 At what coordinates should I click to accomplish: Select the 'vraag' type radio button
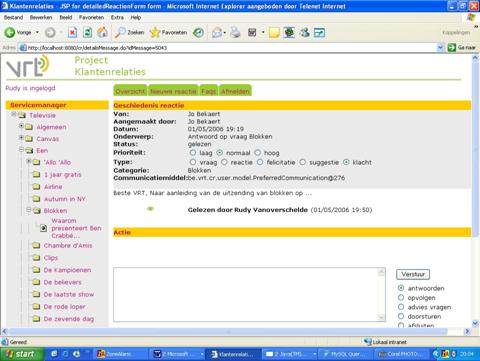(193, 162)
